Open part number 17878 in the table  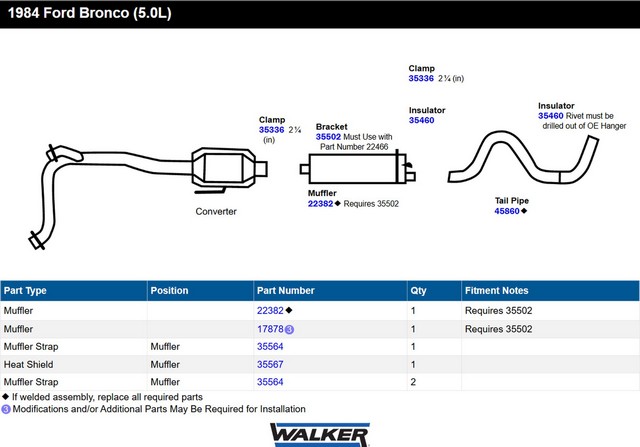[x=270, y=329]
